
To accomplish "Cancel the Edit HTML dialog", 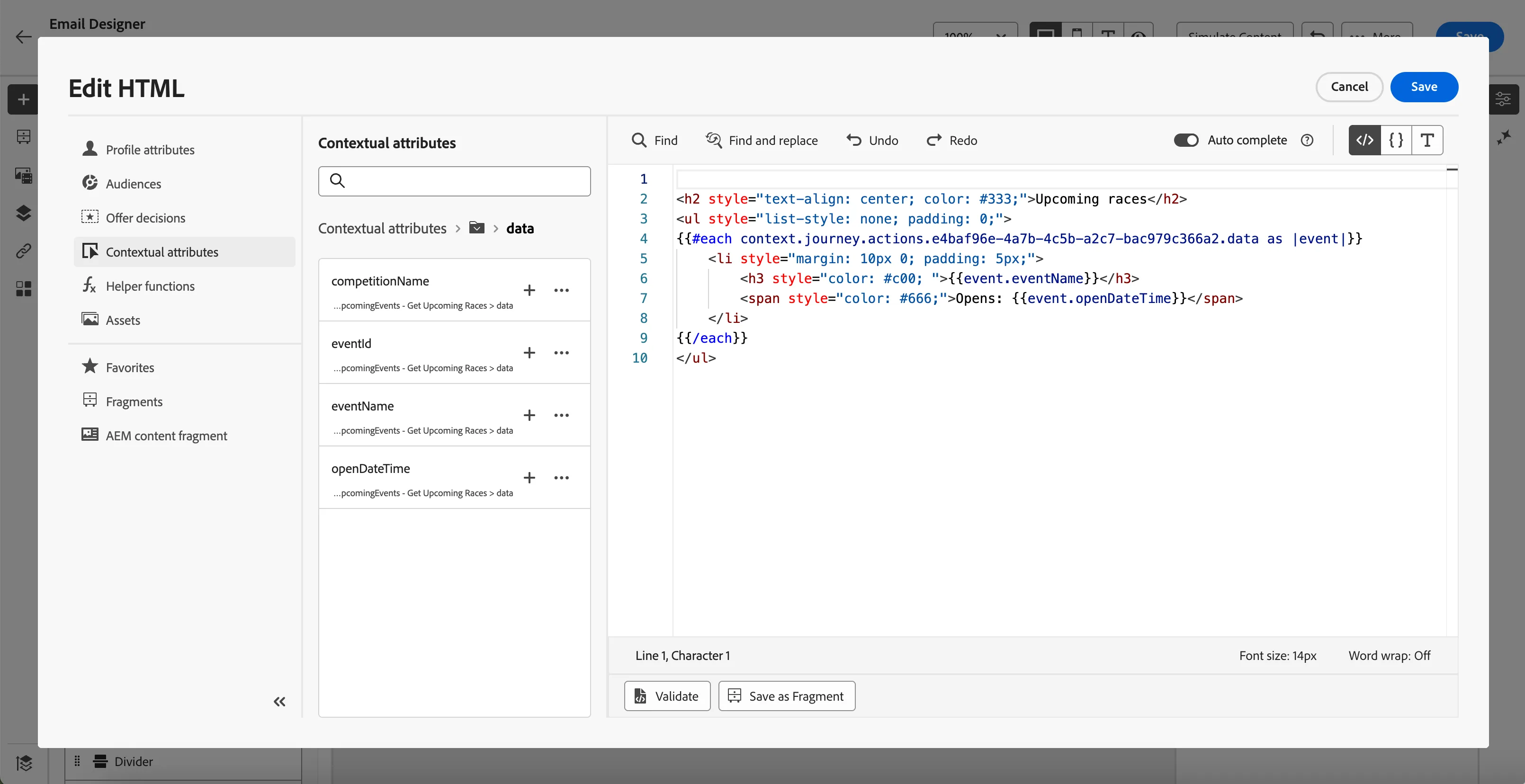I will tap(1349, 87).
